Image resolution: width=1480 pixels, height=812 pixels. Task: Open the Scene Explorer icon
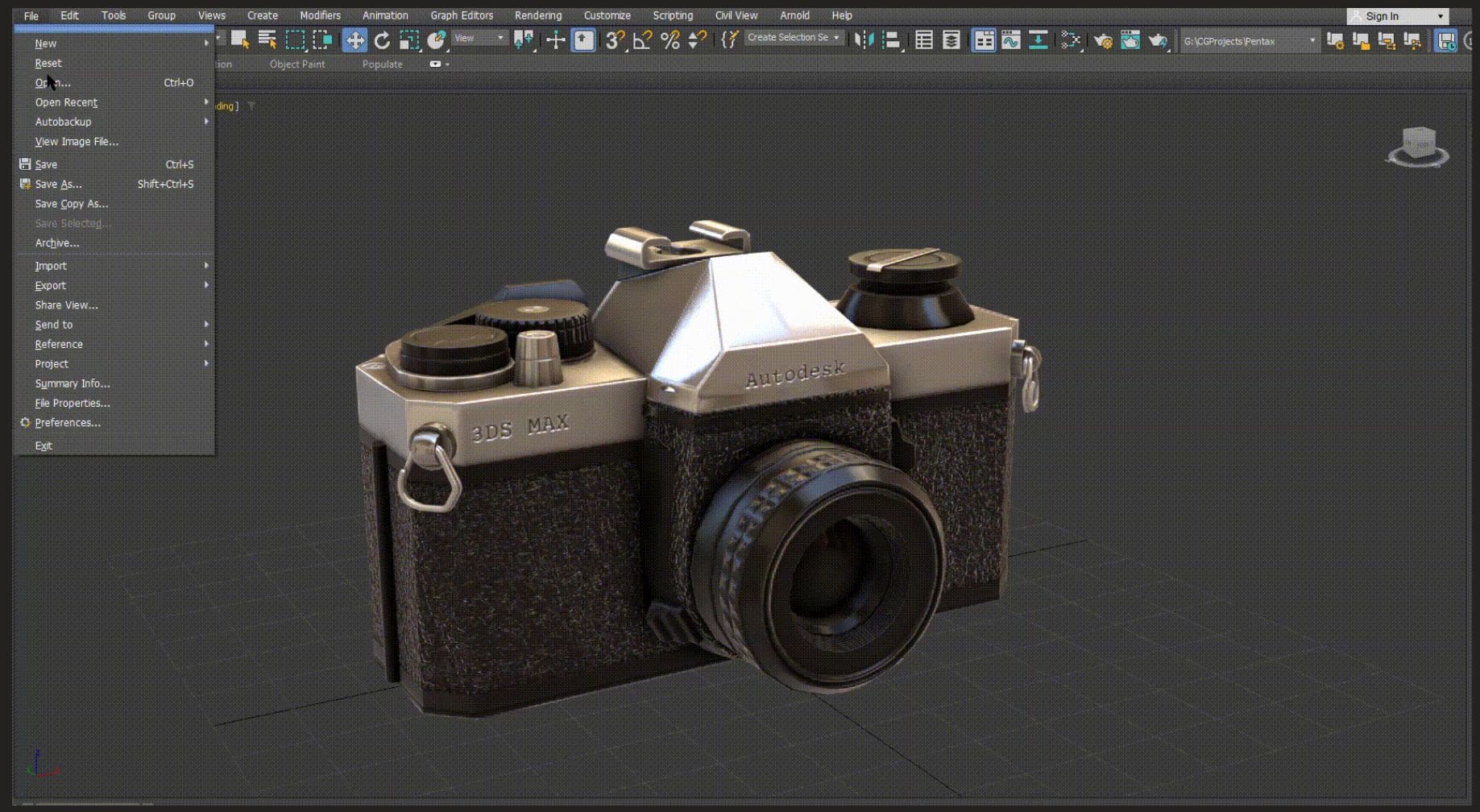(924, 39)
